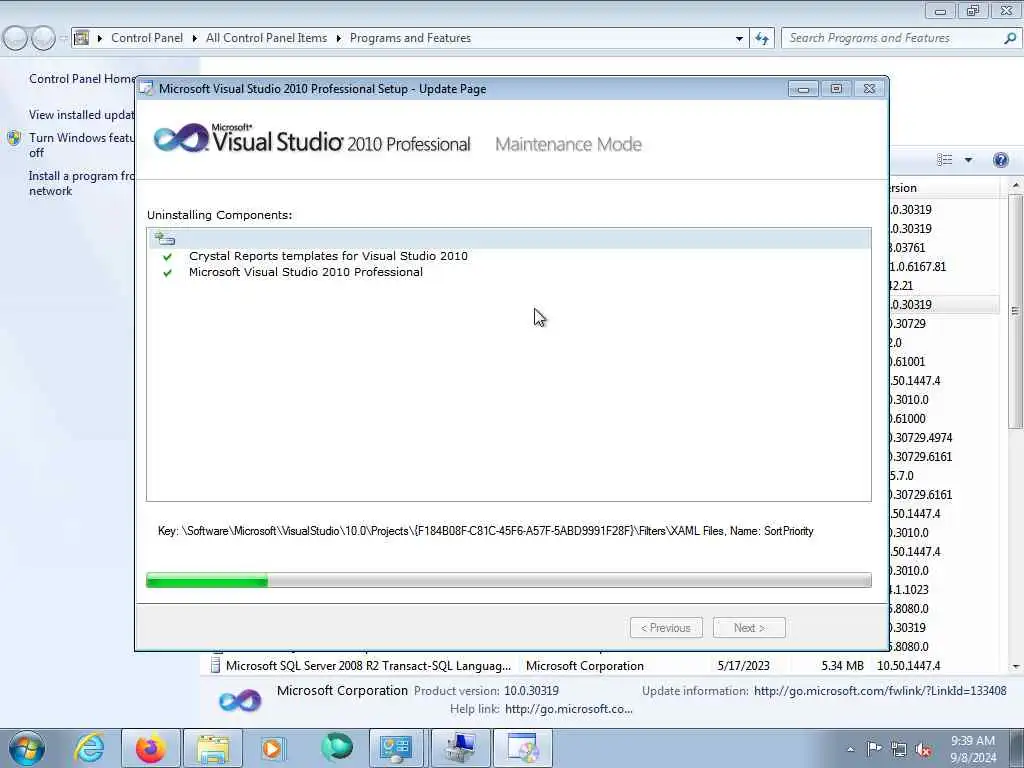Click the Previous button in setup

click(666, 628)
